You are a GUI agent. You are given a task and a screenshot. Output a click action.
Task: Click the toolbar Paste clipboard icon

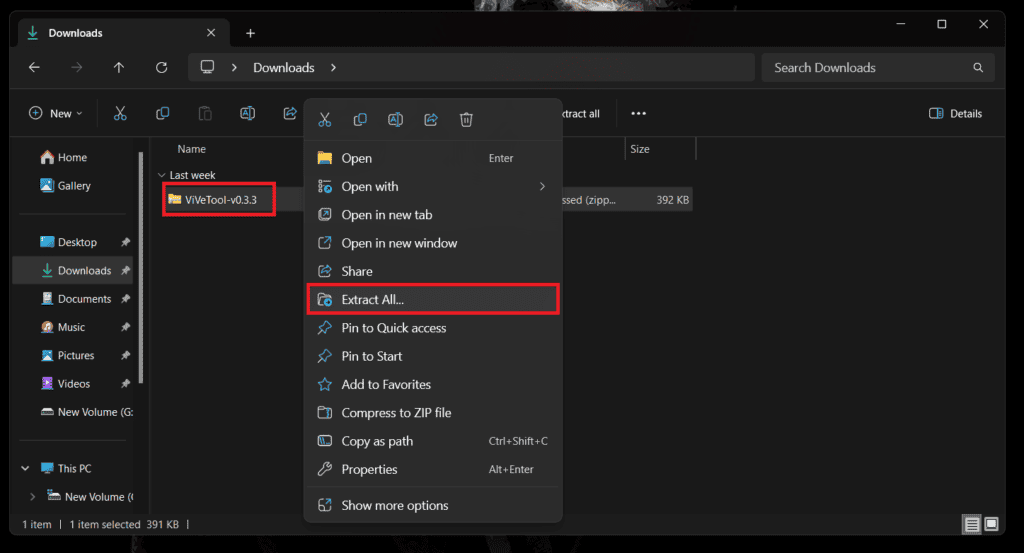205,113
